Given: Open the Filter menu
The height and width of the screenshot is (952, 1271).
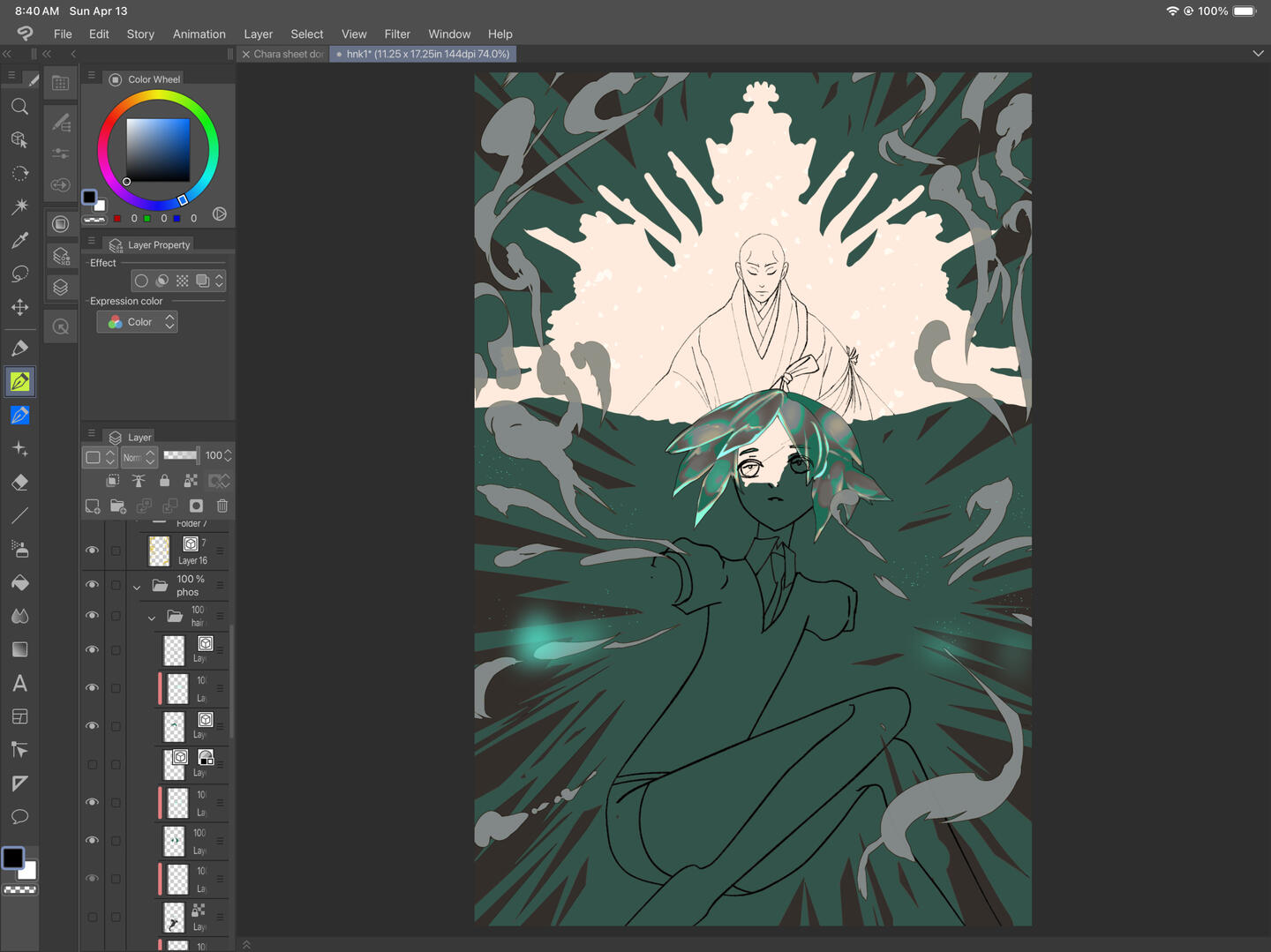Looking at the screenshot, I should 396,34.
